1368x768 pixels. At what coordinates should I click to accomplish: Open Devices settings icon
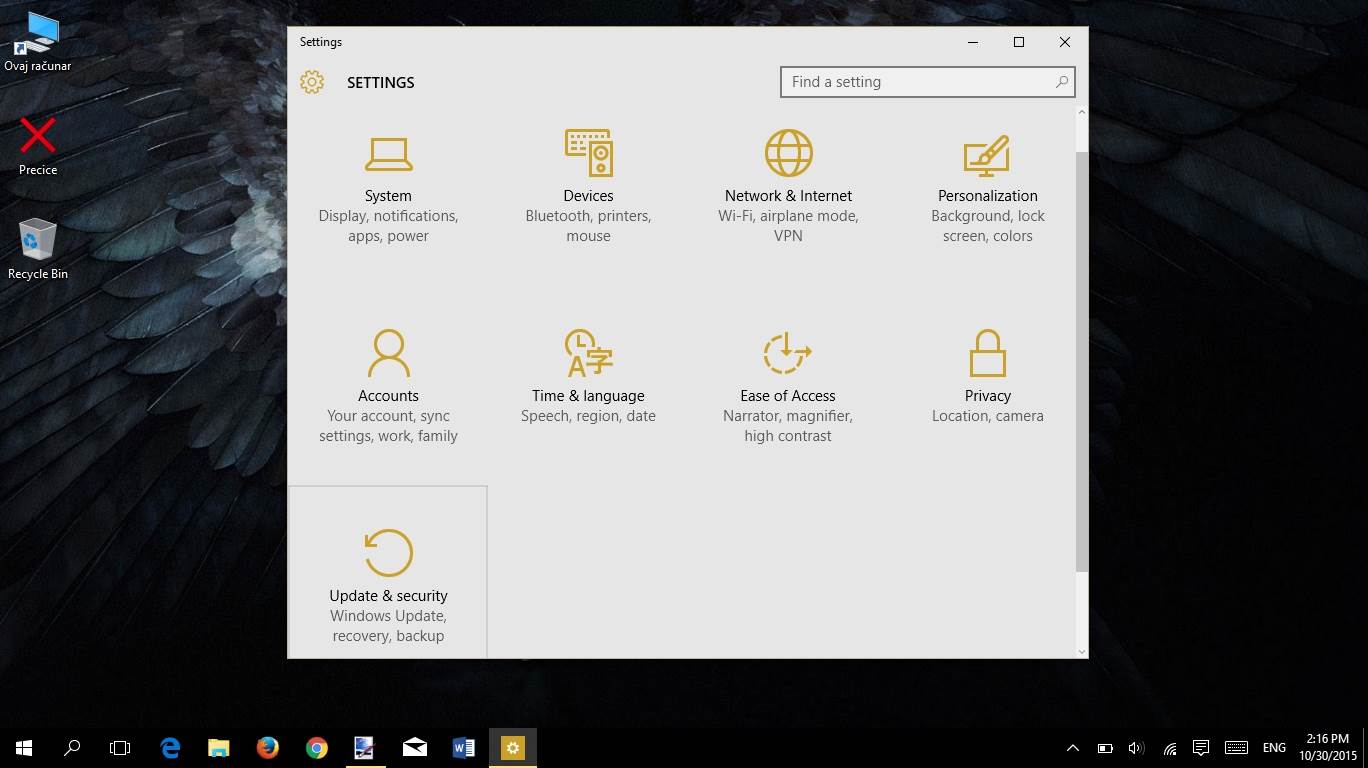pyautogui.click(x=588, y=154)
